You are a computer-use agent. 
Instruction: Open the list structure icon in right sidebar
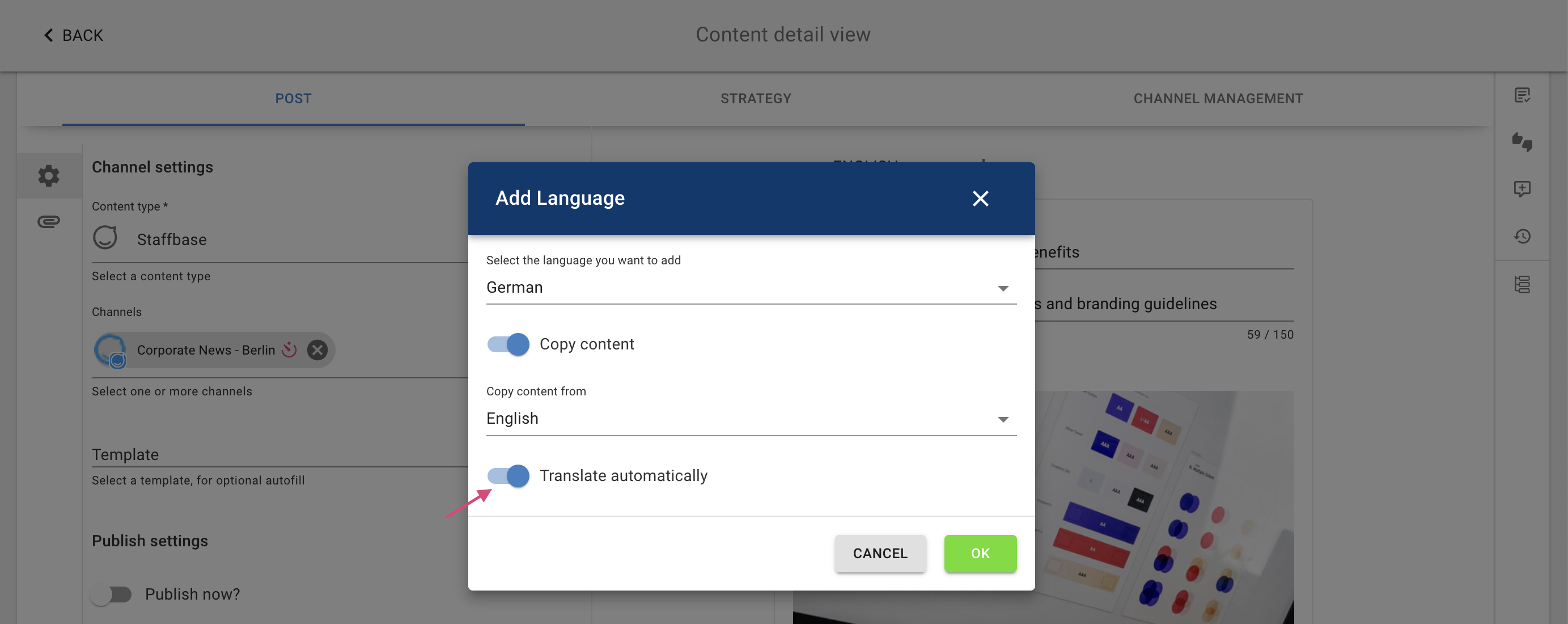click(1522, 285)
